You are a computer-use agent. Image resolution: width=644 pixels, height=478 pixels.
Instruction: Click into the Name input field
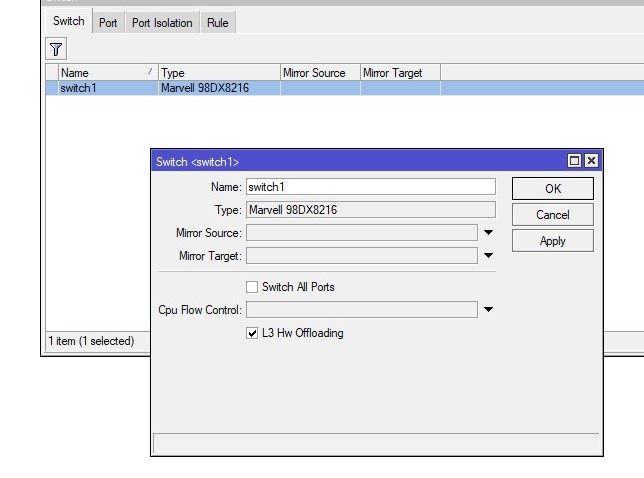pos(371,187)
